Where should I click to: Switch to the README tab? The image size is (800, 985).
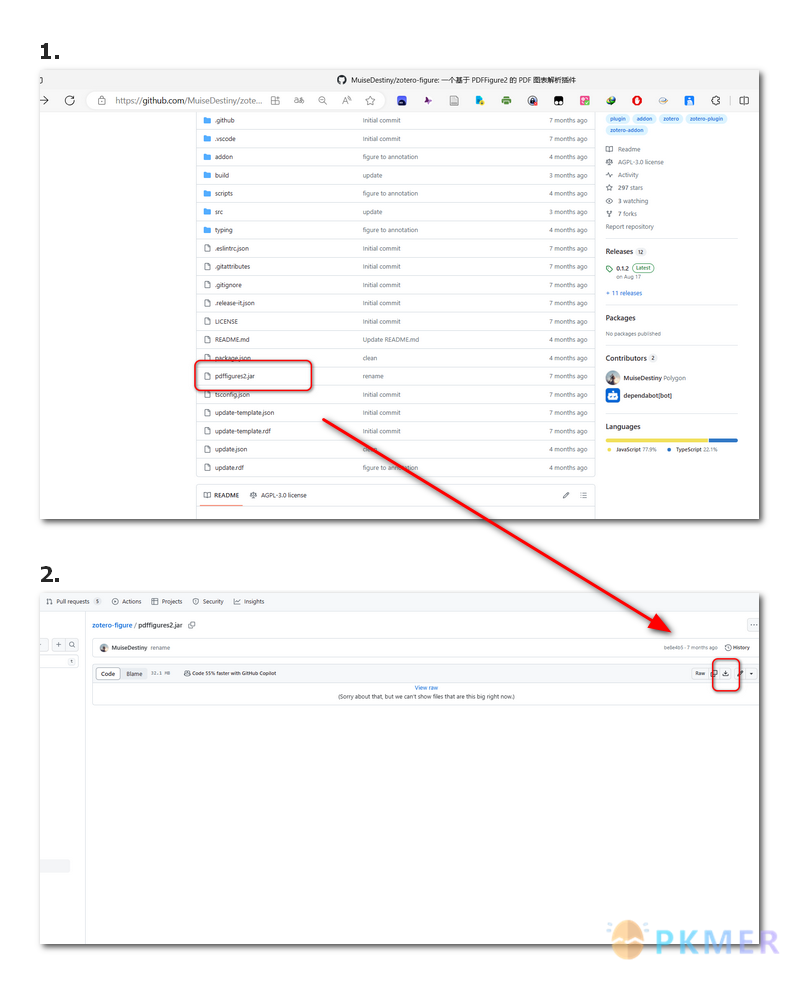pyautogui.click(x=222, y=495)
